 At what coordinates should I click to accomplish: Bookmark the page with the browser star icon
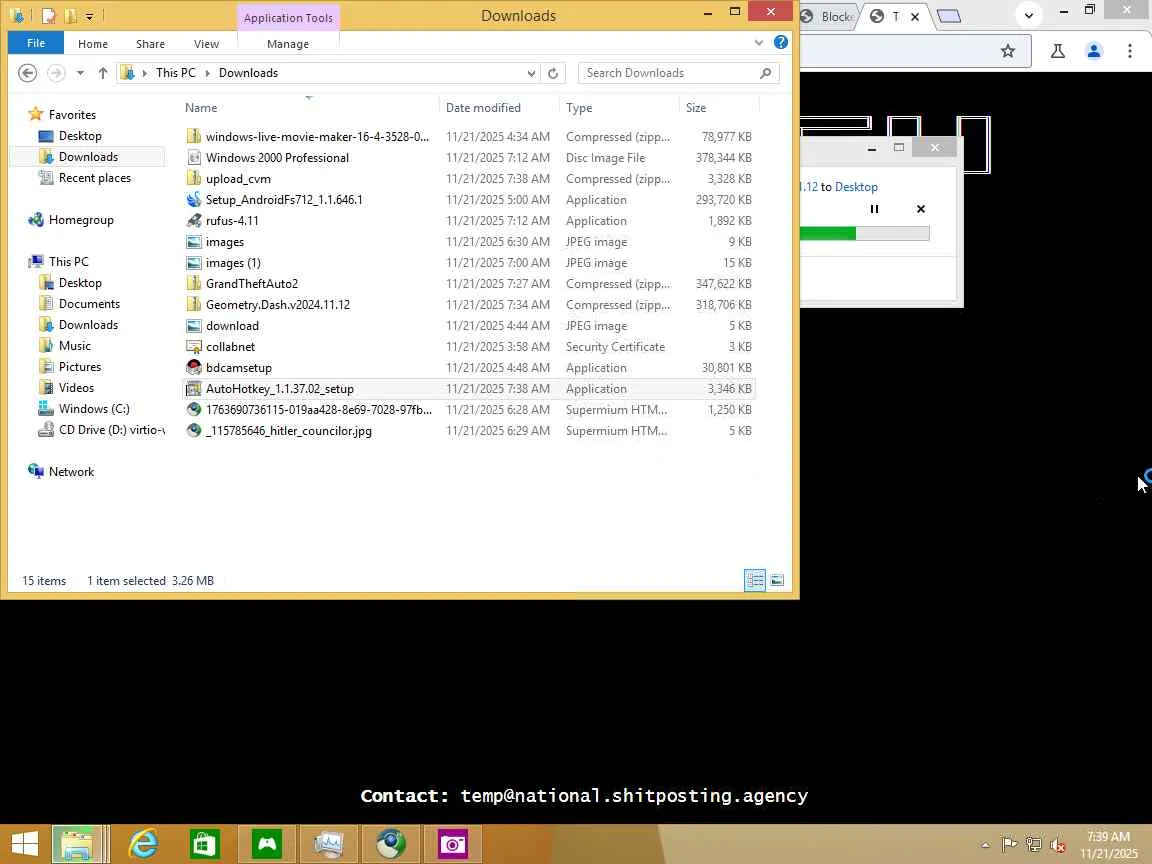pyautogui.click(x=1008, y=51)
